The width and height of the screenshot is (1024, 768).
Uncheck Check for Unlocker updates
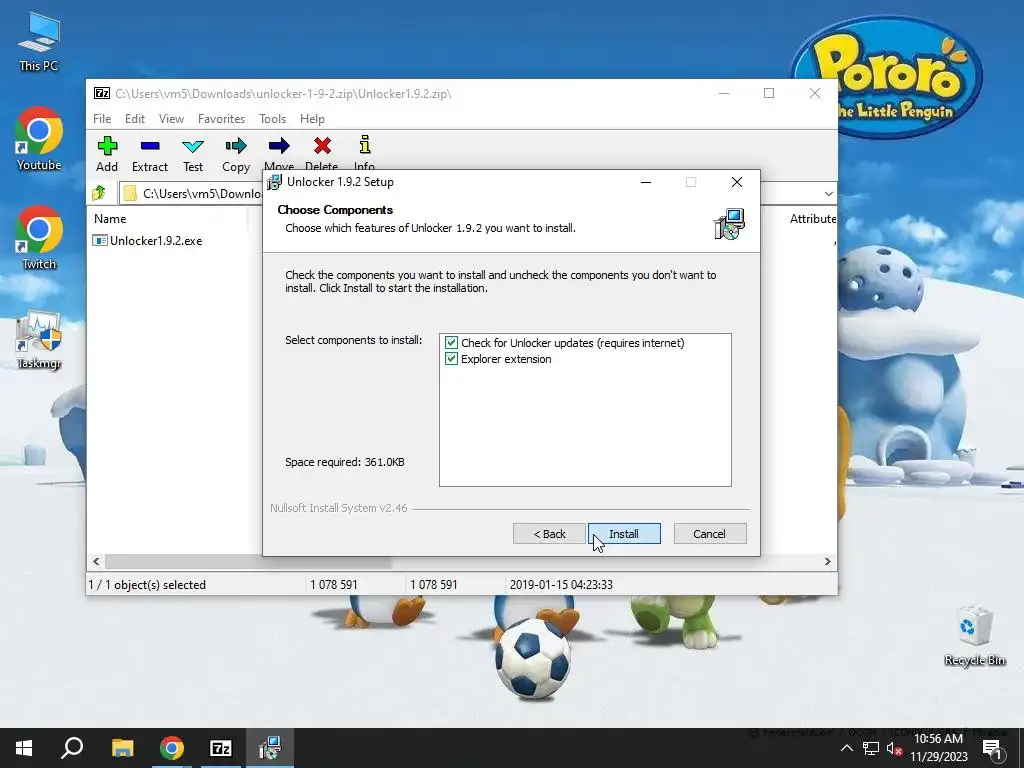coord(451,343)
